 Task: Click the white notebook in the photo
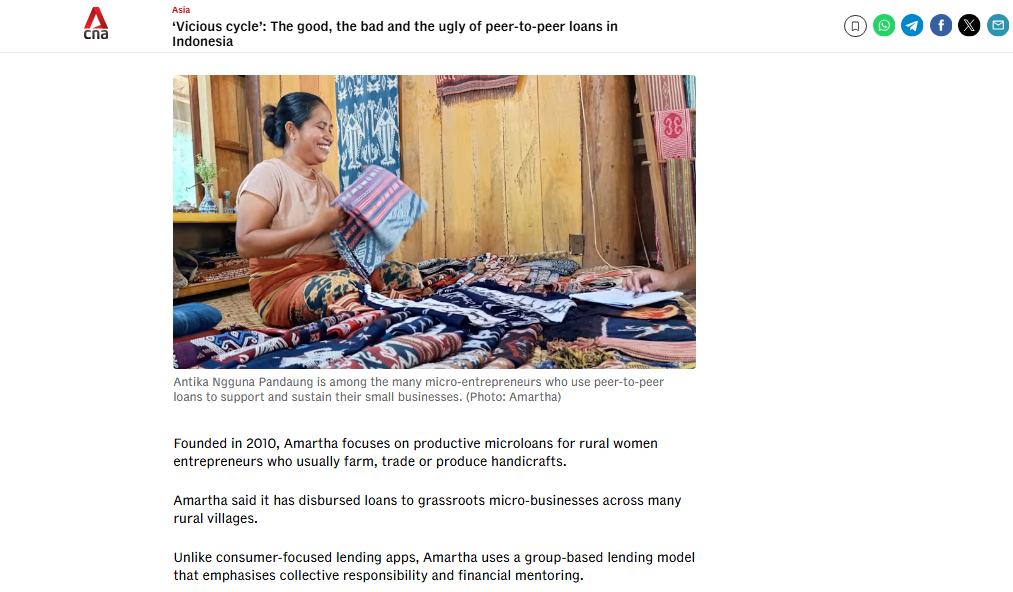(x=623, y=297)
